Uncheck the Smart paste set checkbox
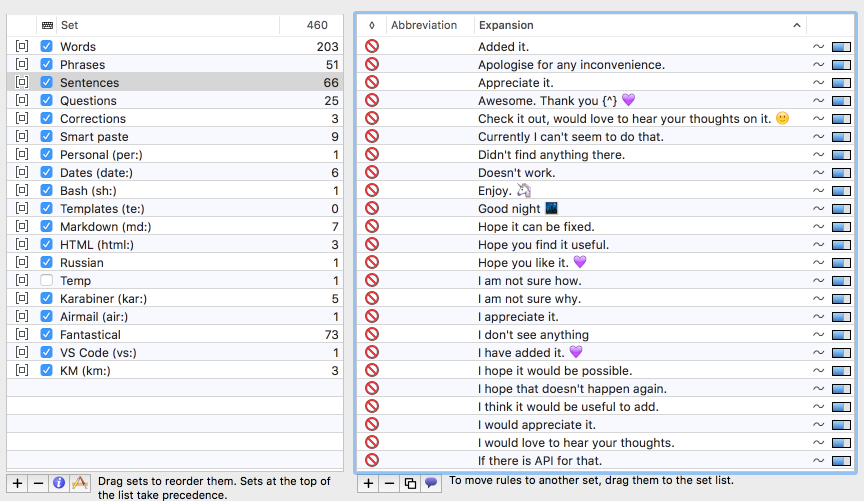The image size is (864, 501). (46, 137)
